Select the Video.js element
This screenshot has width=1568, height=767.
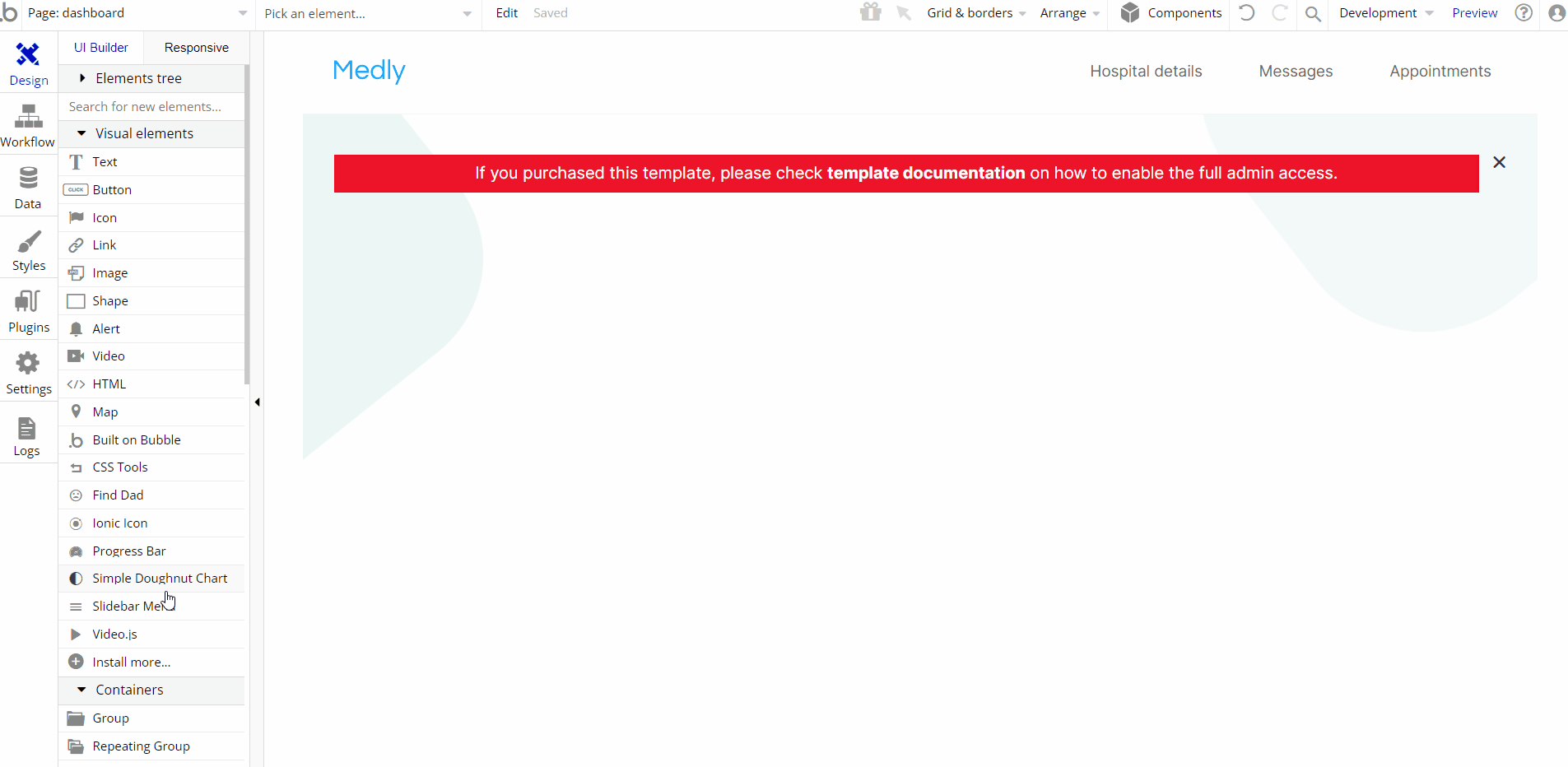pyautogui.click(x=151, y=635)
